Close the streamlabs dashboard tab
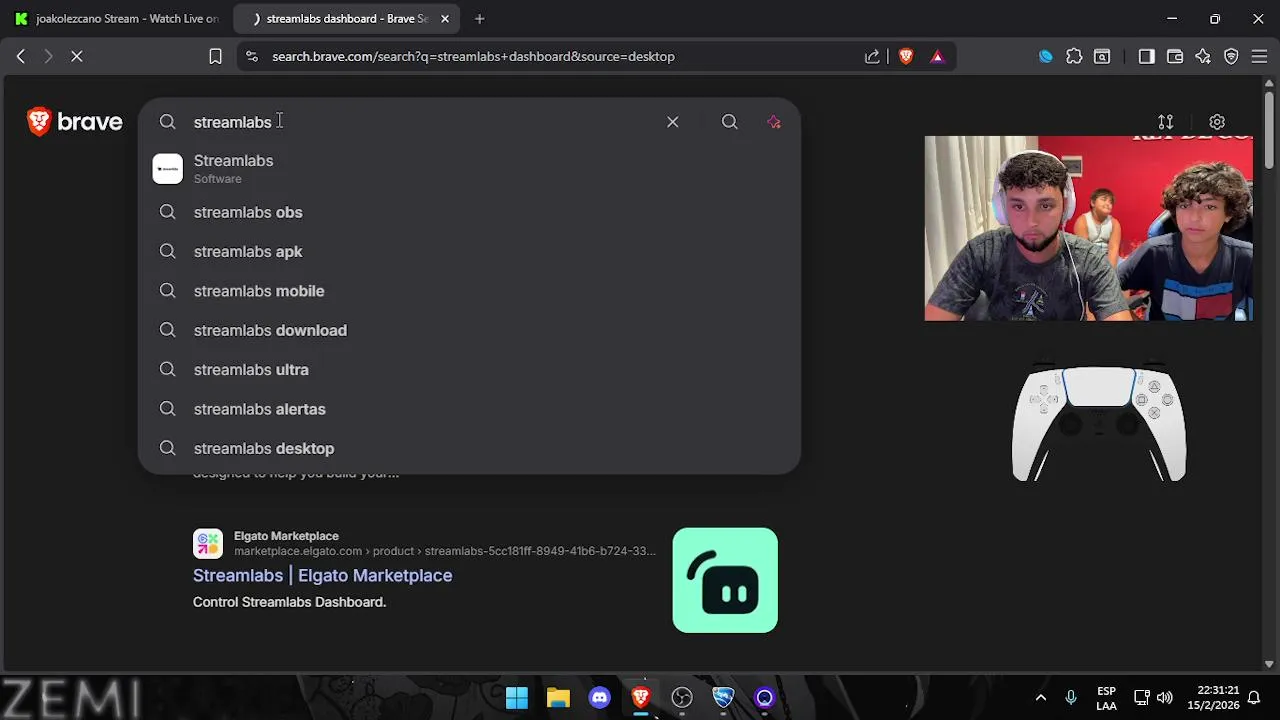The width and height of the screenshot is (1280, 720). click(x=445, y=19)
